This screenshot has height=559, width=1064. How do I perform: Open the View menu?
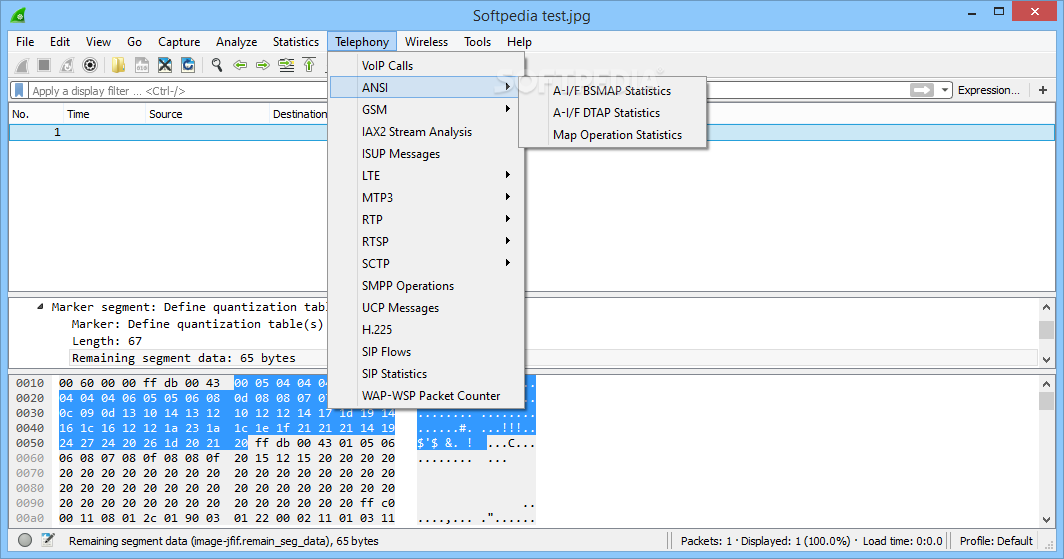coord(98,41)
